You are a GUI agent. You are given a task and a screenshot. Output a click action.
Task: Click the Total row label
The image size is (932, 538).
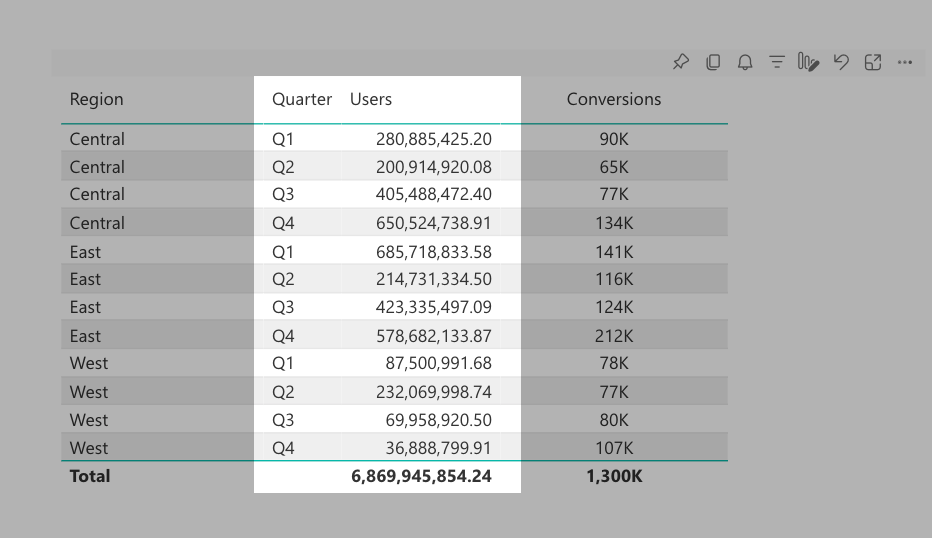(x=90, y=476)
